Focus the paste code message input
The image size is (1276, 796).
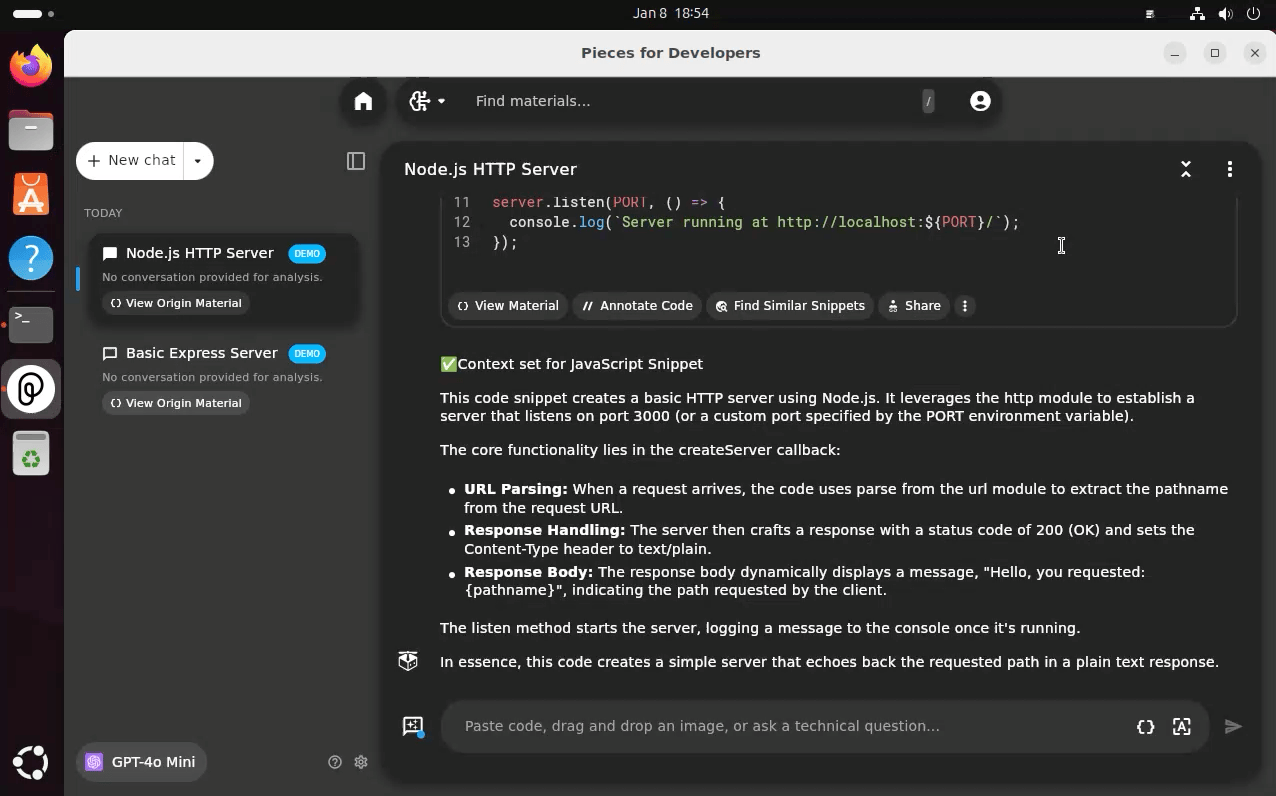click(790, 726)
